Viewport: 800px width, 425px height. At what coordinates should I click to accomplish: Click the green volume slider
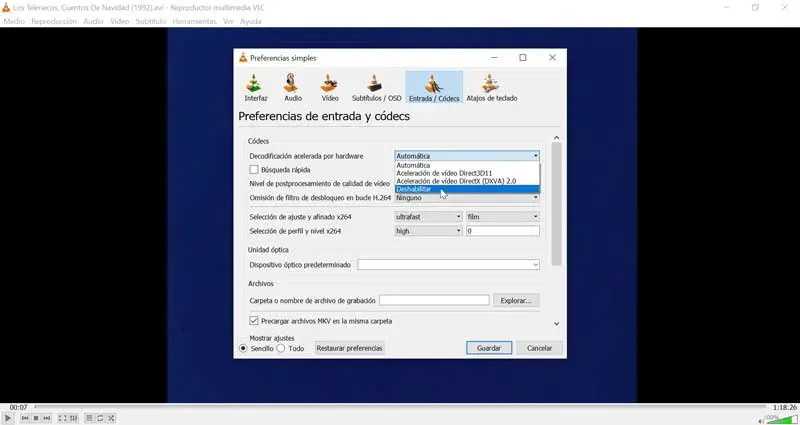coord(781,420)
